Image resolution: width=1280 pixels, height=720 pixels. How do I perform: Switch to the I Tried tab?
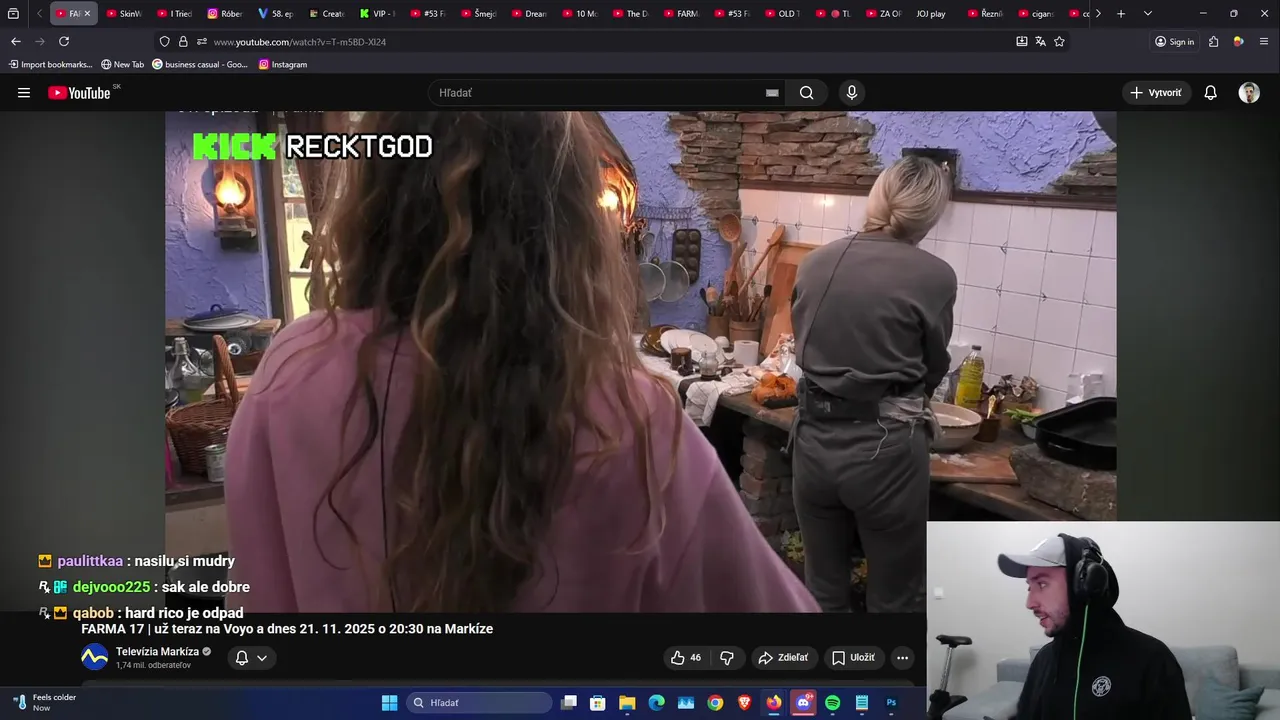[x=174, y=13]
